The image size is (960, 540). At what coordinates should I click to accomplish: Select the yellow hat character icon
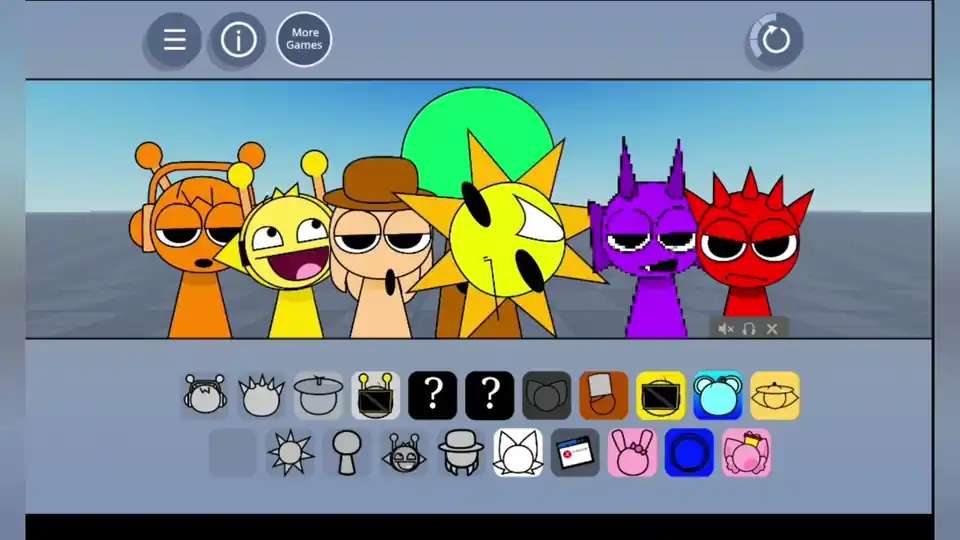[775, 396]
